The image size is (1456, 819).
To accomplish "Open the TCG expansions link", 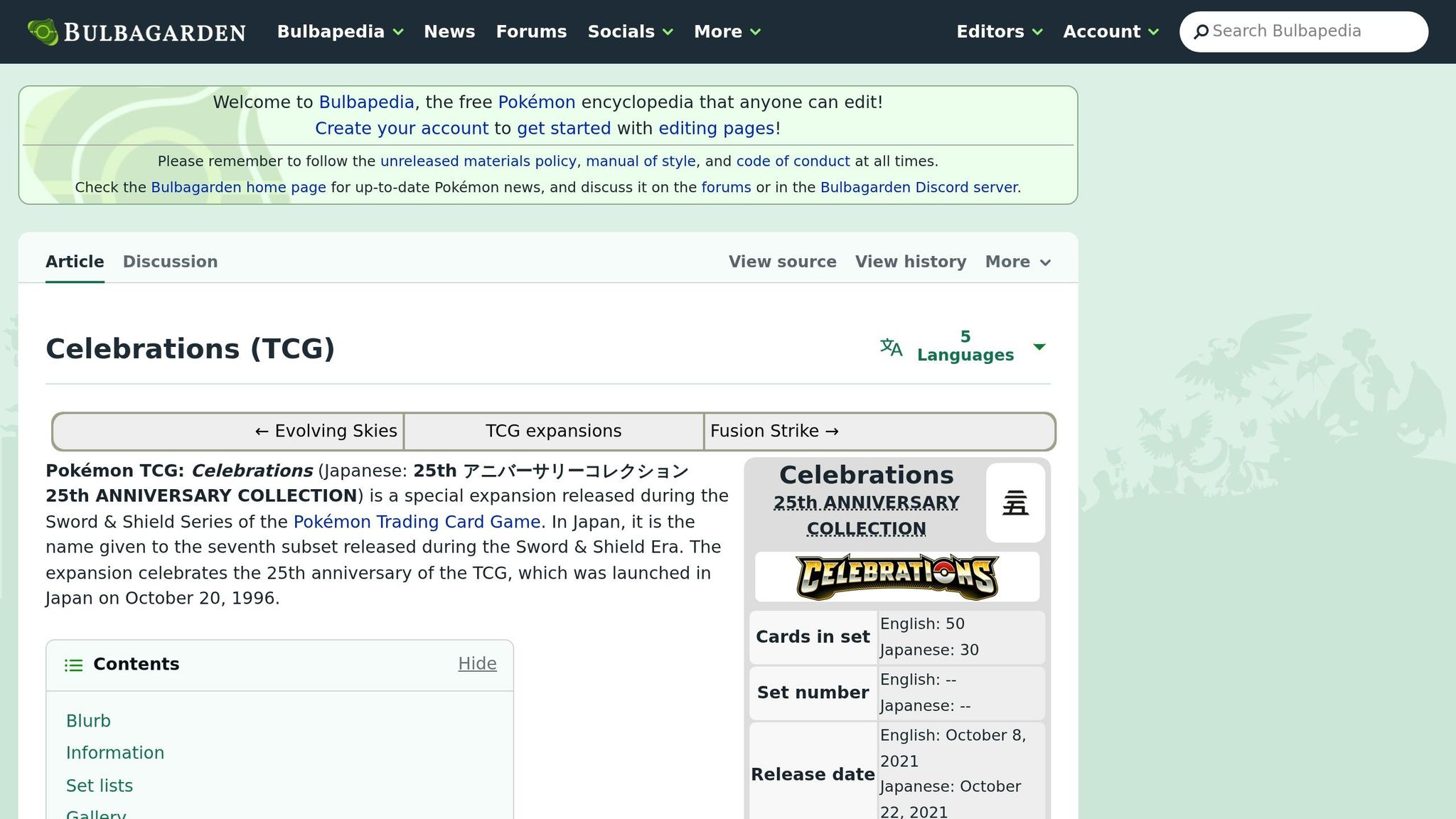I will (x=553, y=432).
